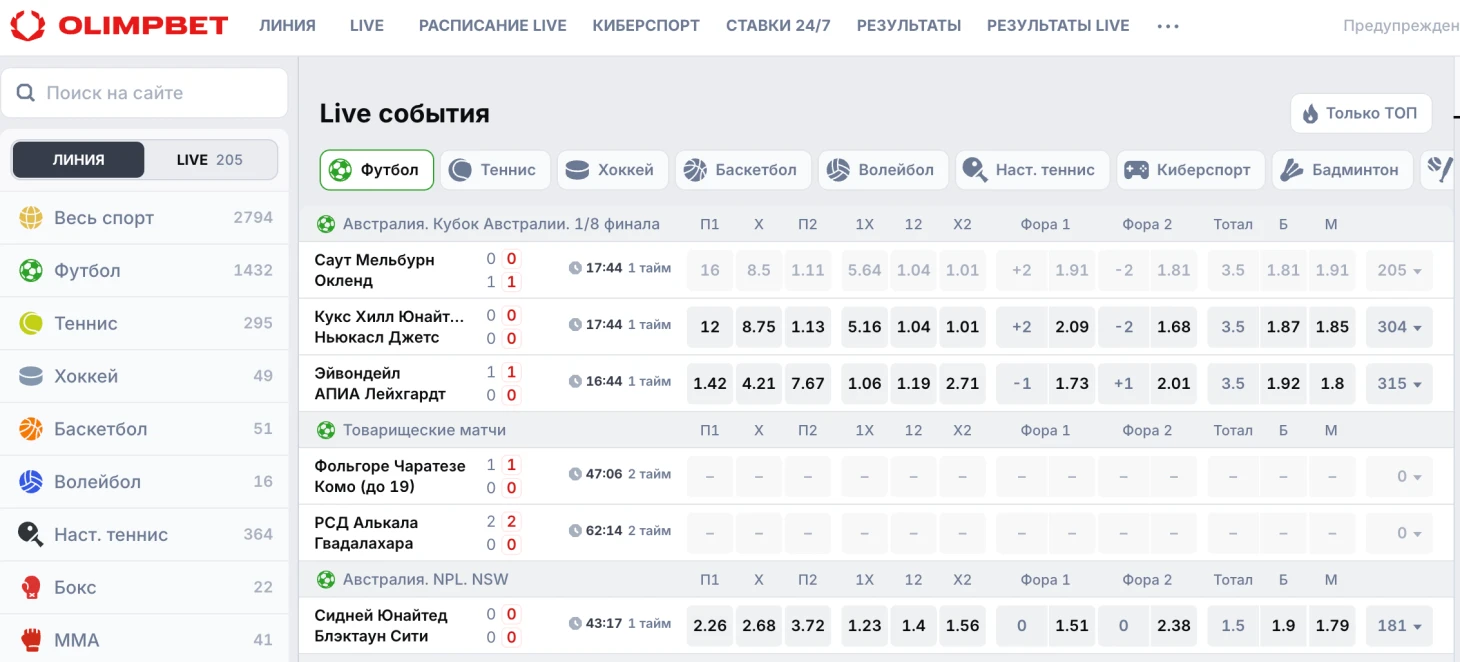
Task: Pick 1X odds 5.16 for Кукс Хилл
Action: (x=865, y=327)
